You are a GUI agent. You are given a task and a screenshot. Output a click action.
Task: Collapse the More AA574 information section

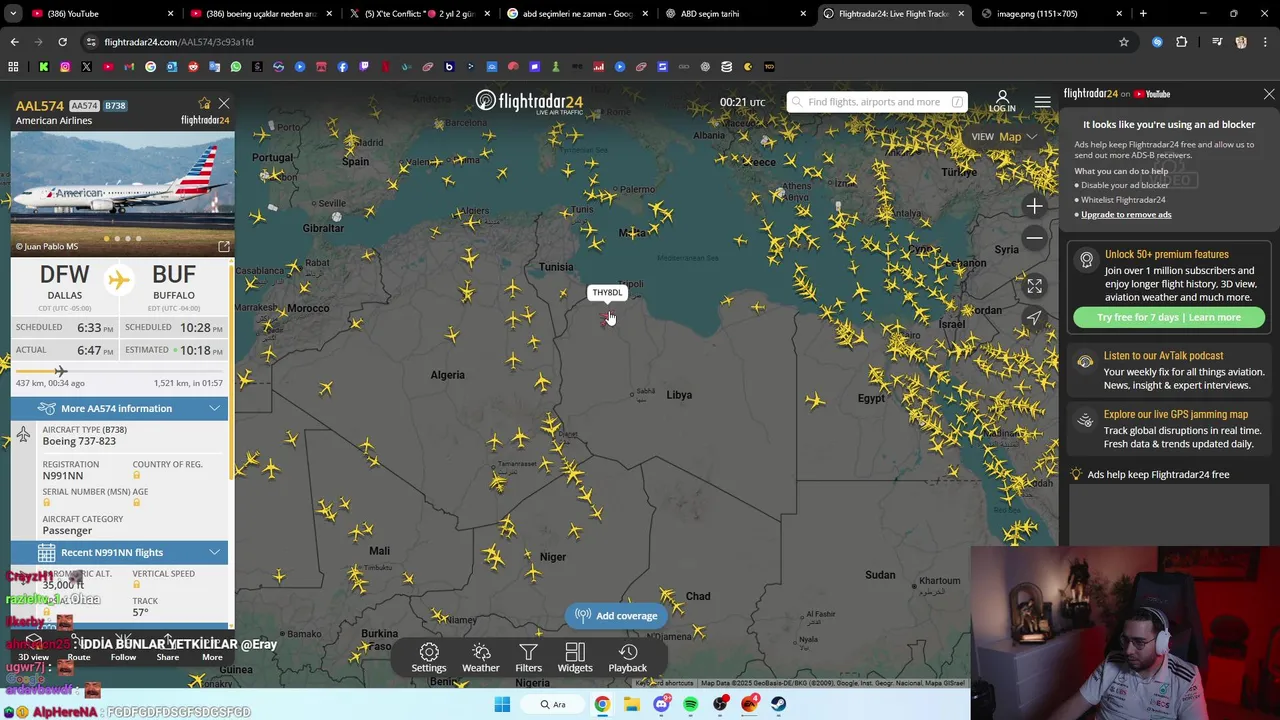click(120, 408)
